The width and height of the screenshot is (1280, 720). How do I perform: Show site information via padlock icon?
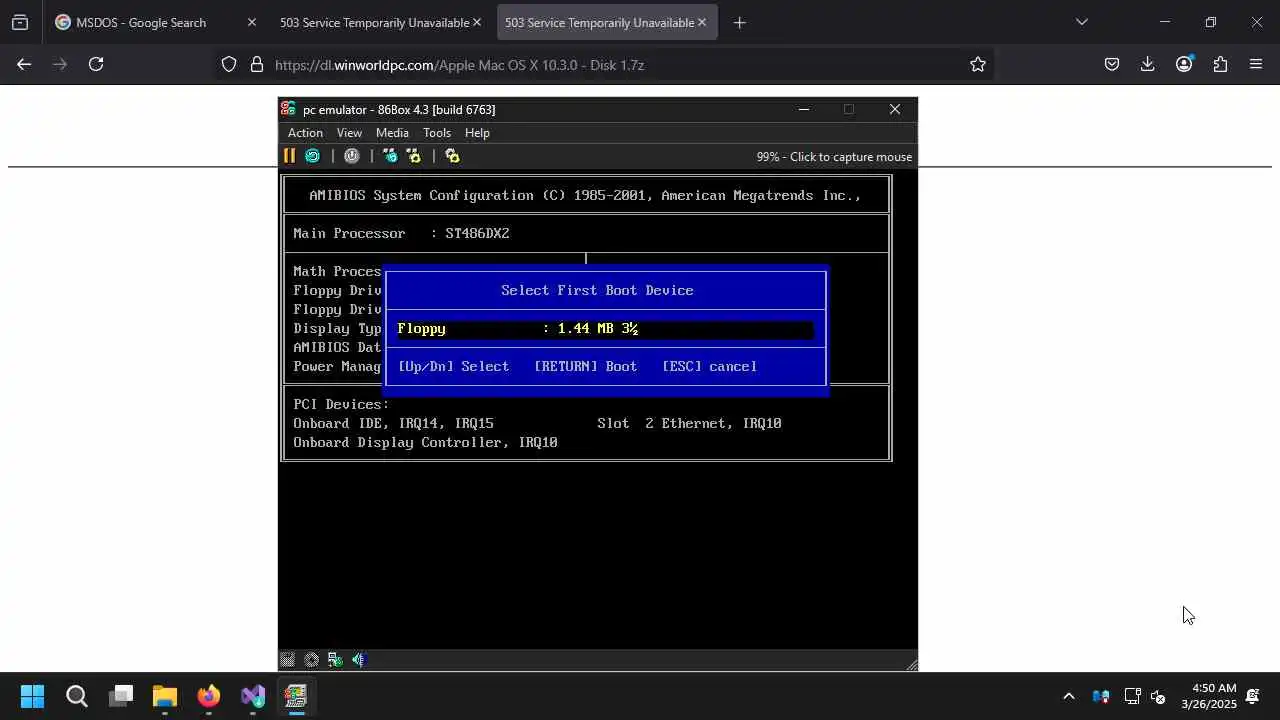click(x=257, y=64)
